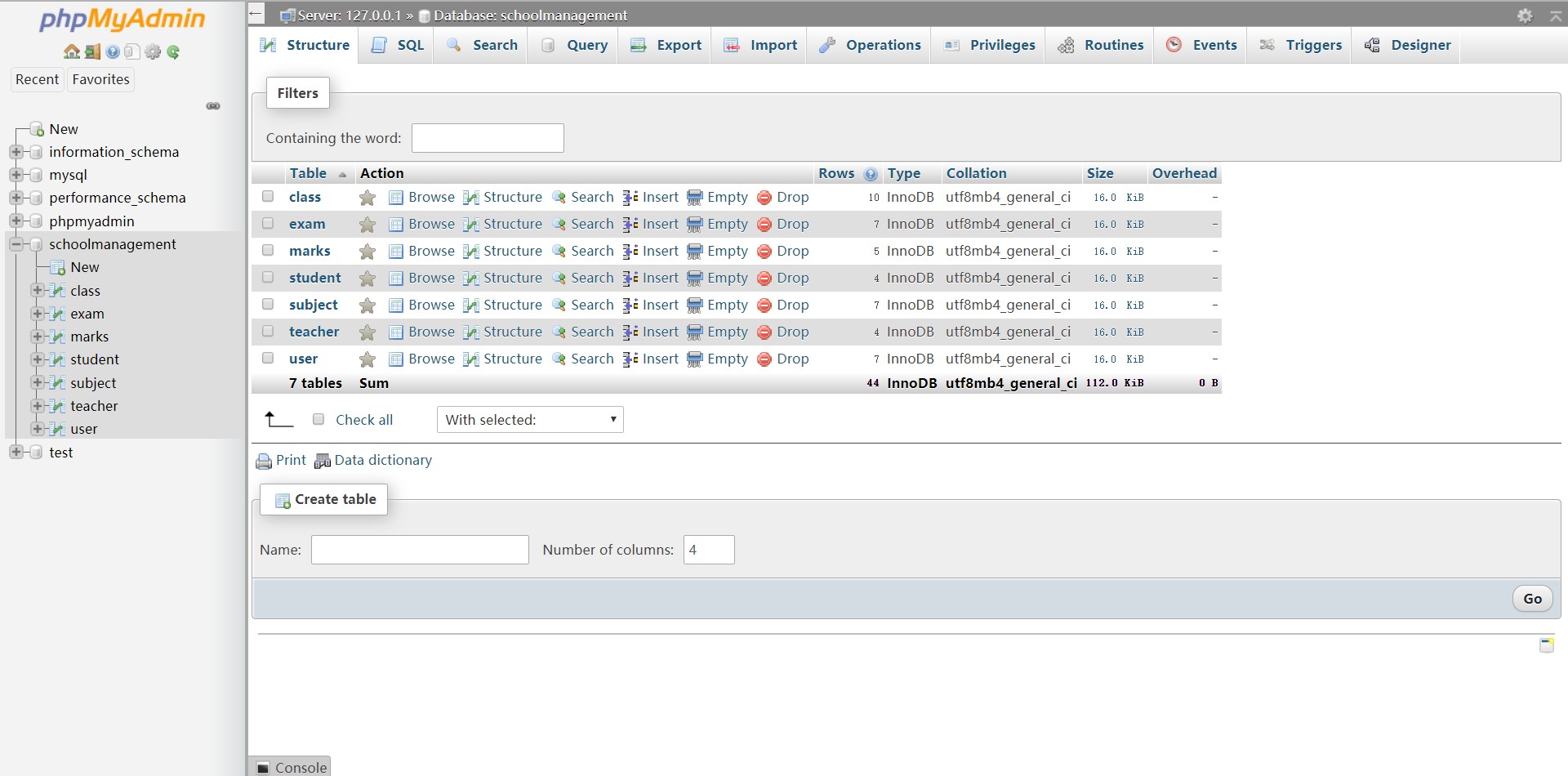
Task: Click the Print icon below the table list
Action: [263, 461]
